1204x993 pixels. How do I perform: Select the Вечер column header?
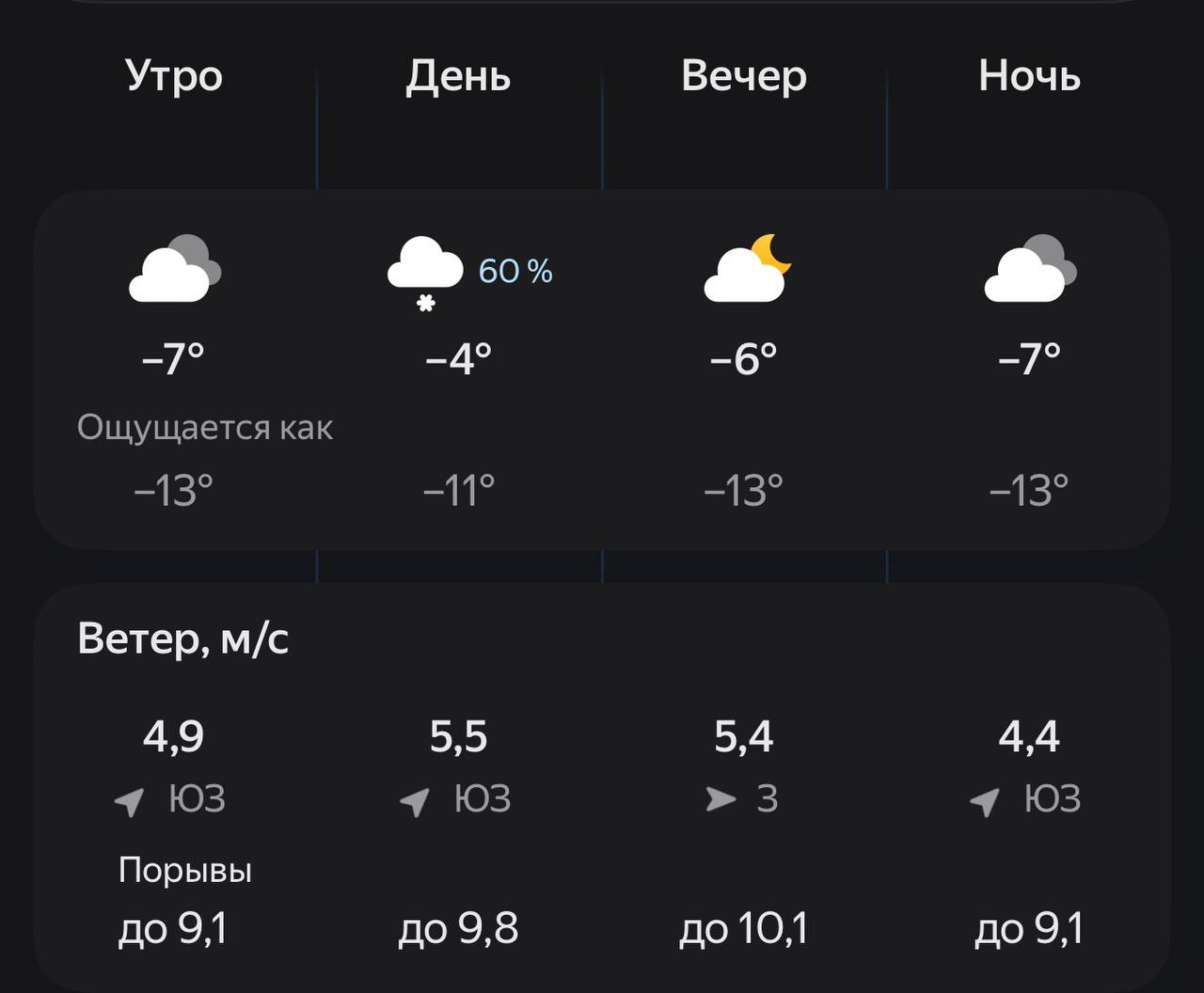[x=744, y=76]
